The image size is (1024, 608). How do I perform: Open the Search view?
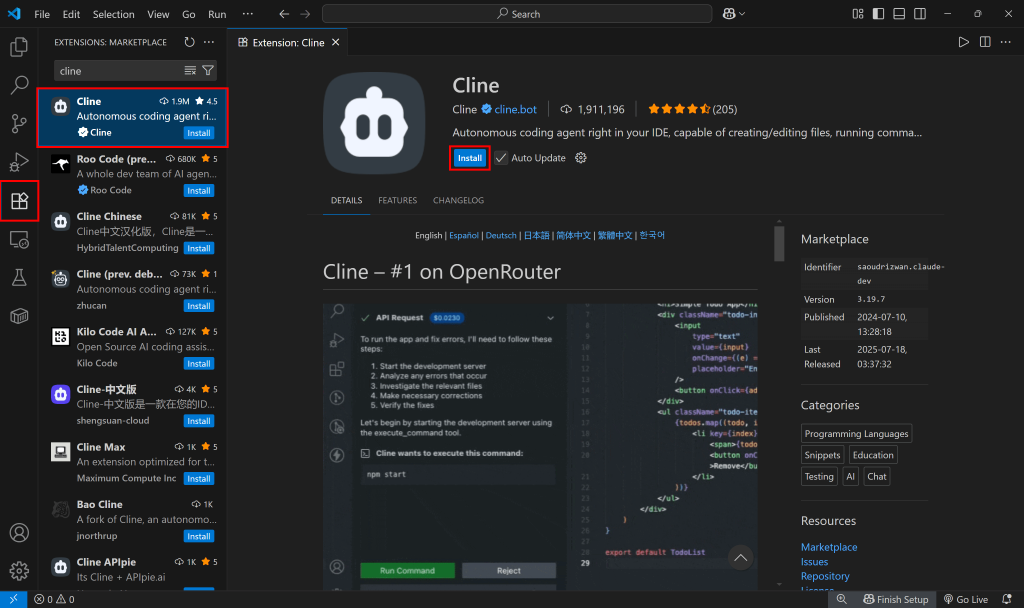pyautogui.click(x=20, y=85)
